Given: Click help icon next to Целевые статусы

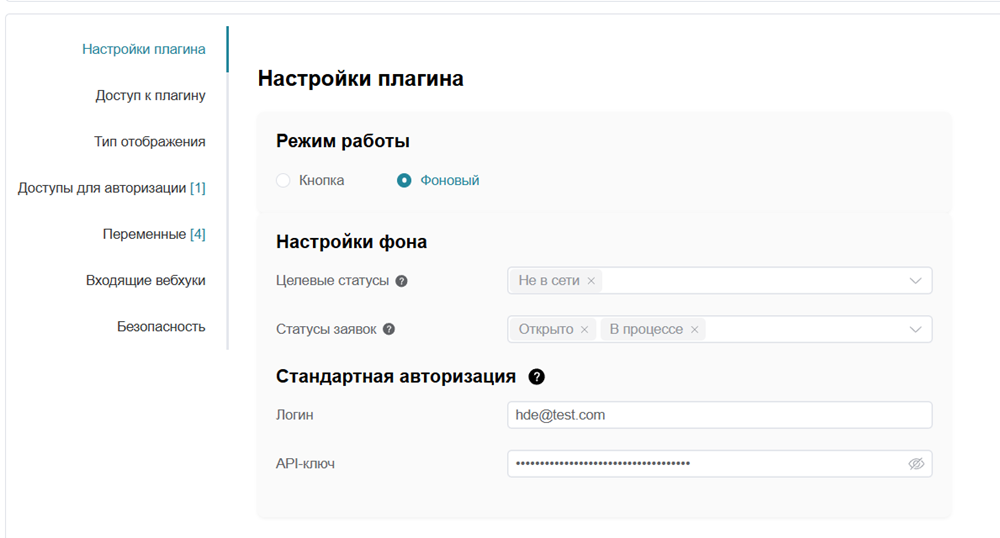Looking at the screenshot, I should 401,281.
